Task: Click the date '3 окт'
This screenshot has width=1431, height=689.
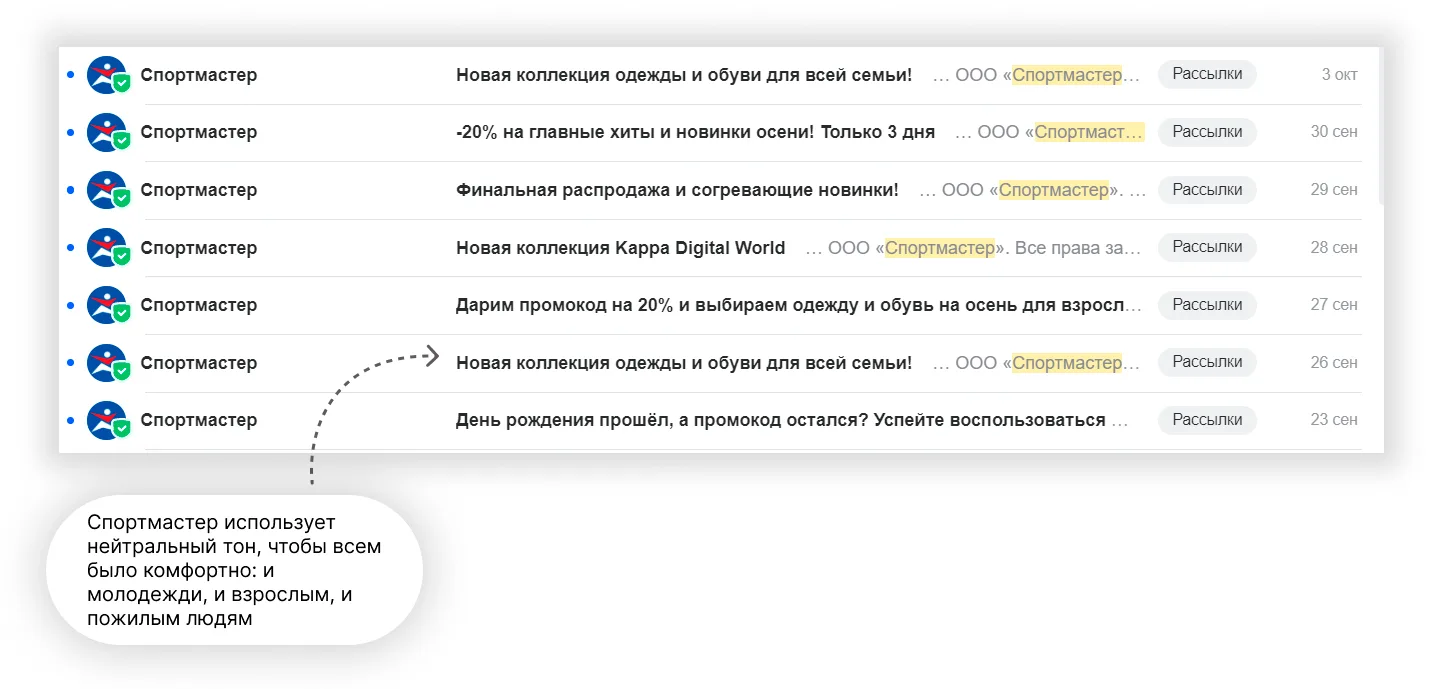Action: 1339,75
